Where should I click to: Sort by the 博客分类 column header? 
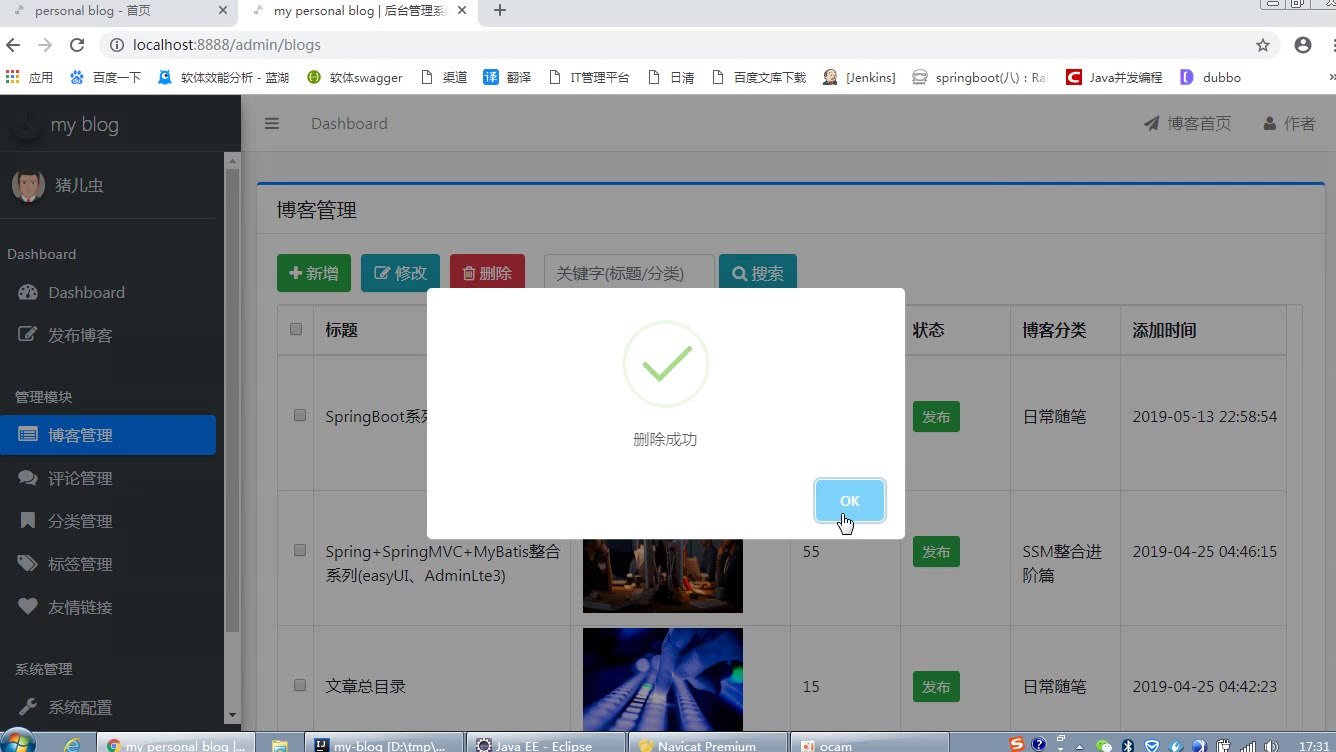(1065, 330)
